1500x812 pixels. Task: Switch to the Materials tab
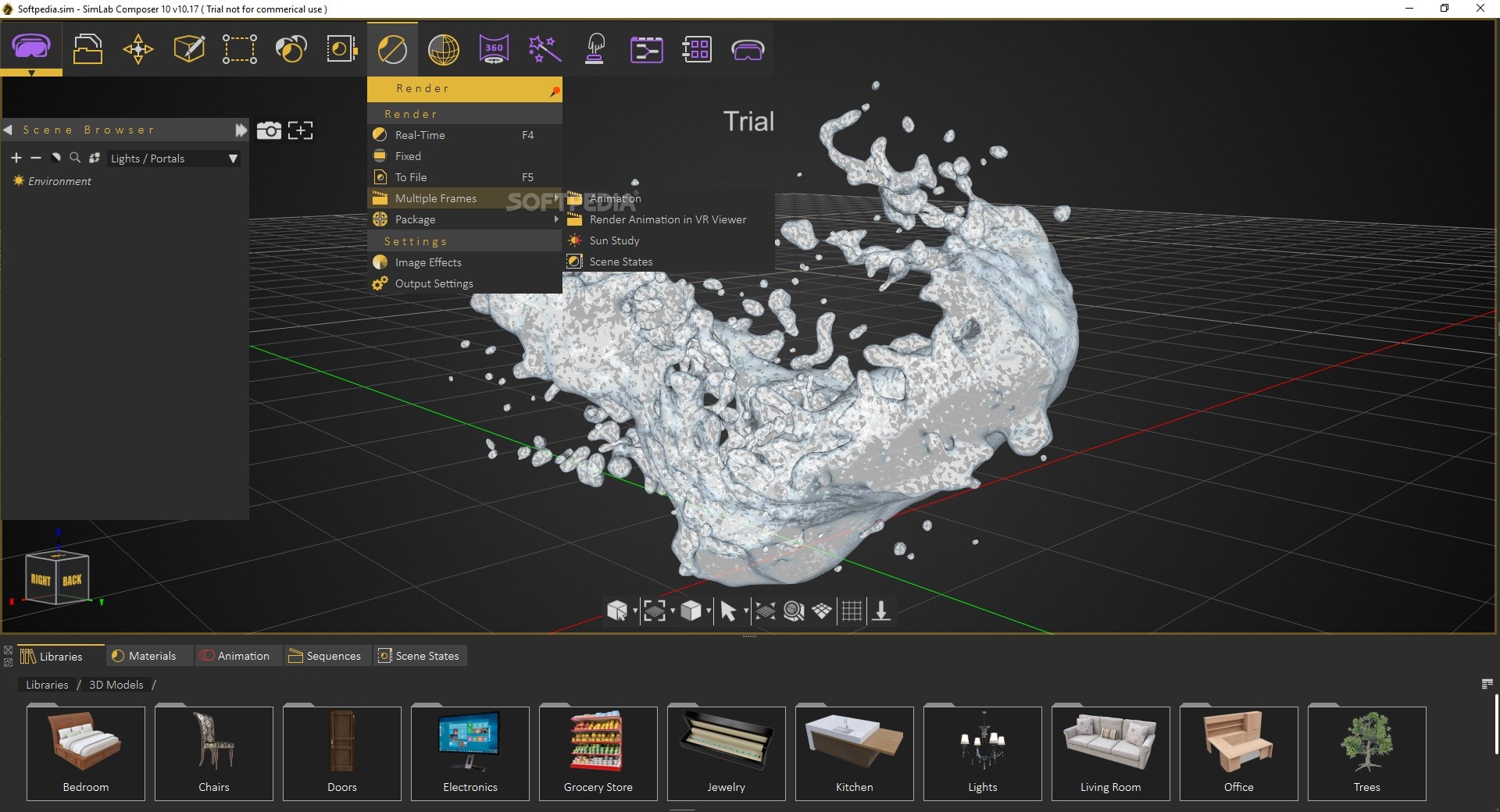pos(151,656)
